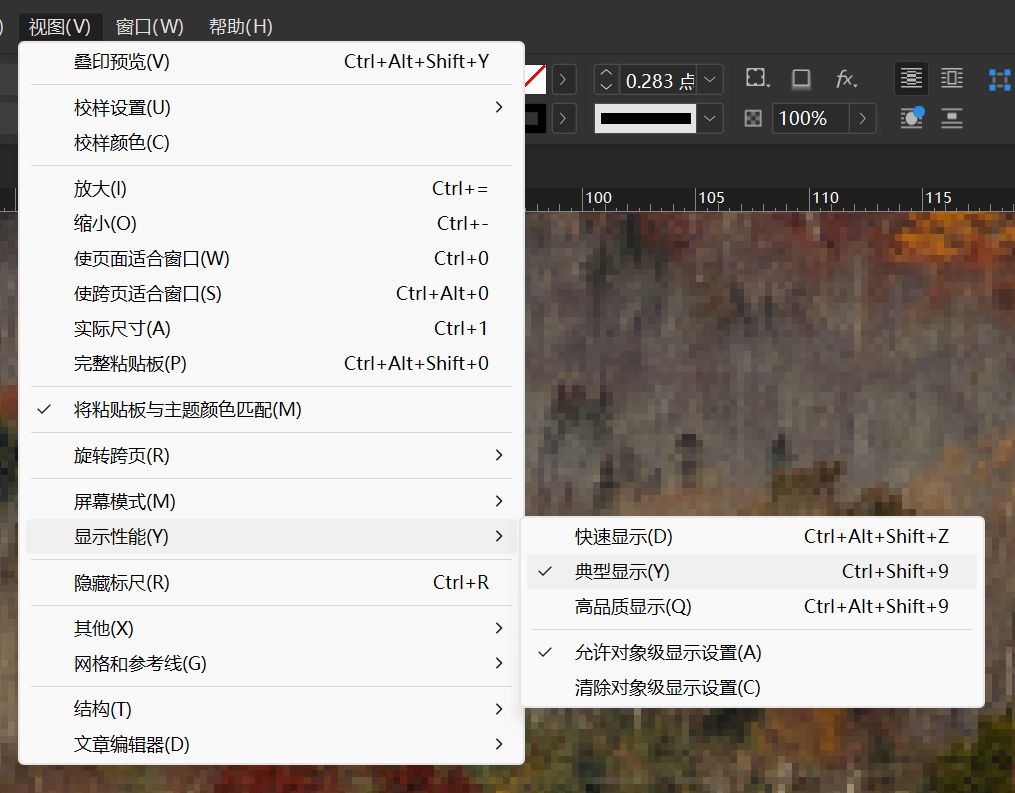1015x793 pixels.
Task: Select the highlighted text wrap icon
Action: coord(910,78)
